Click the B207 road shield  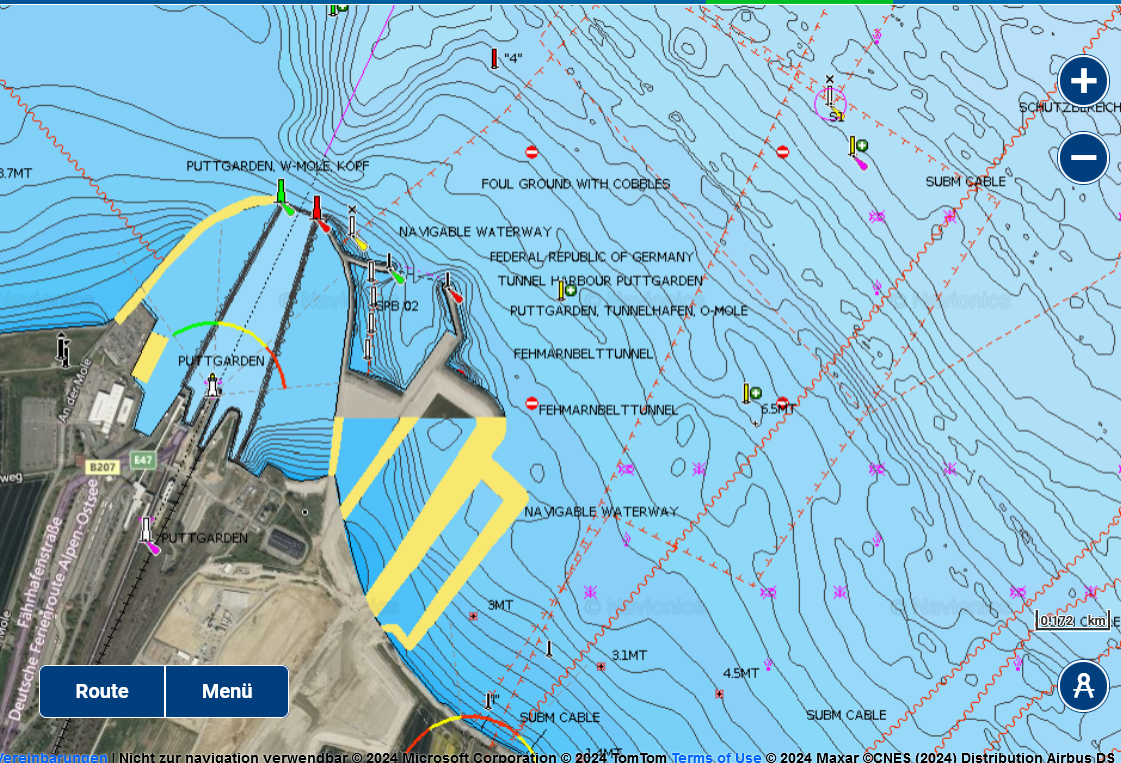tap(102, 466)
